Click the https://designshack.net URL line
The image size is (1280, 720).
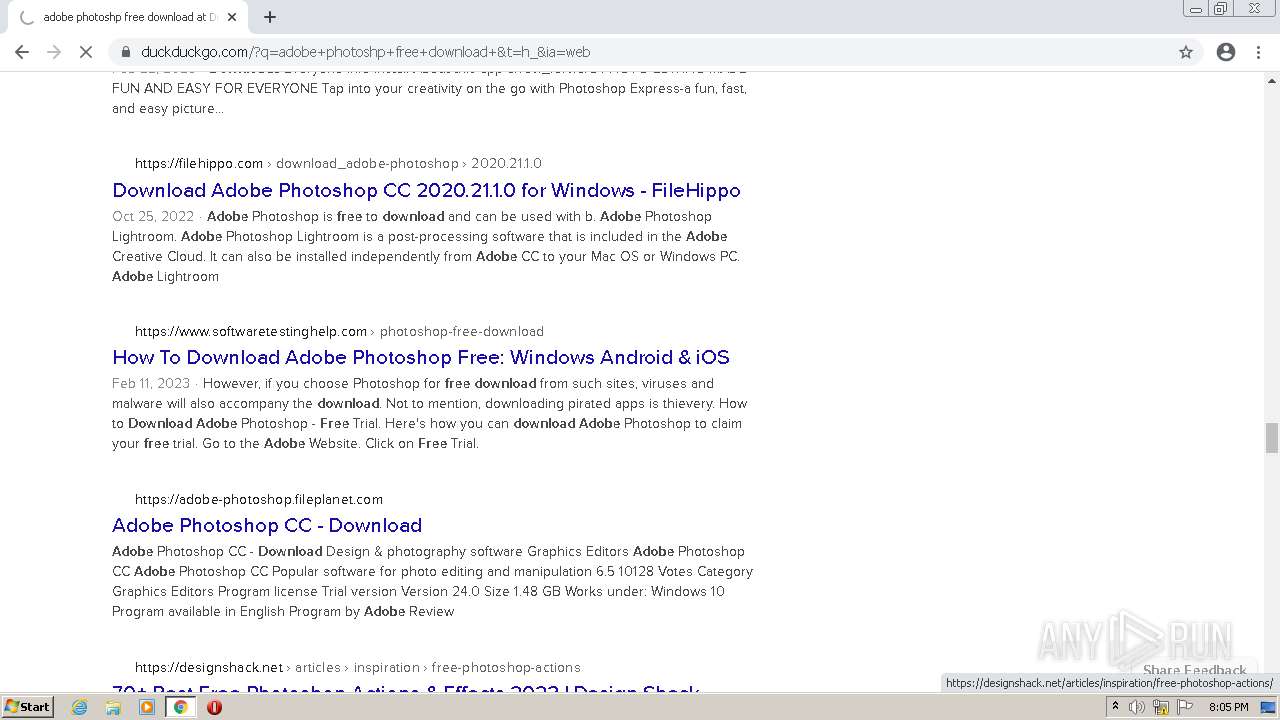358,667
